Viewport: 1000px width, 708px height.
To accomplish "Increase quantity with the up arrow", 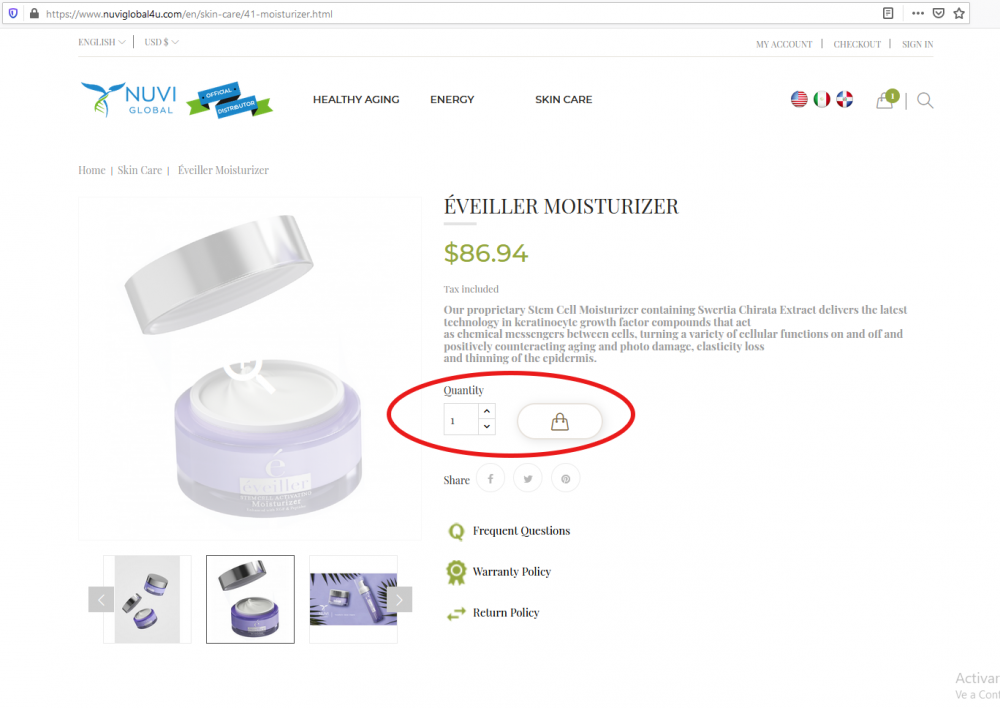I will click(487, 411).
